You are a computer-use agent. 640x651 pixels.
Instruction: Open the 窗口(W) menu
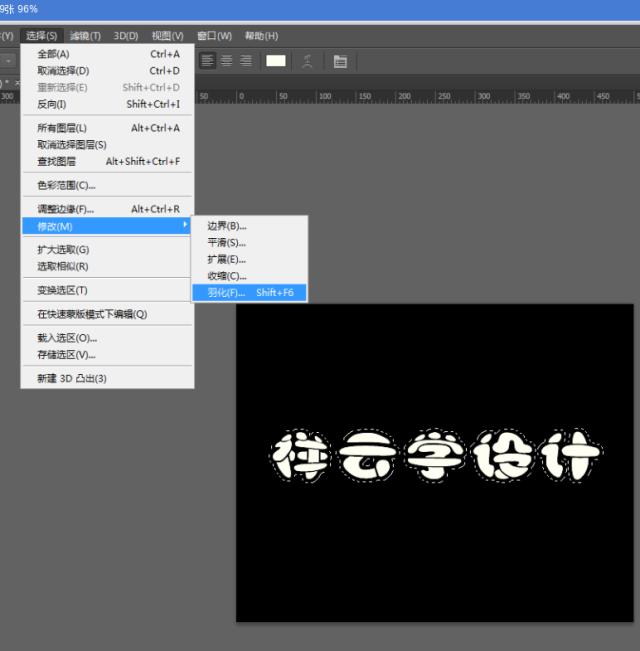pyautogui.click(x=214, y=36)
